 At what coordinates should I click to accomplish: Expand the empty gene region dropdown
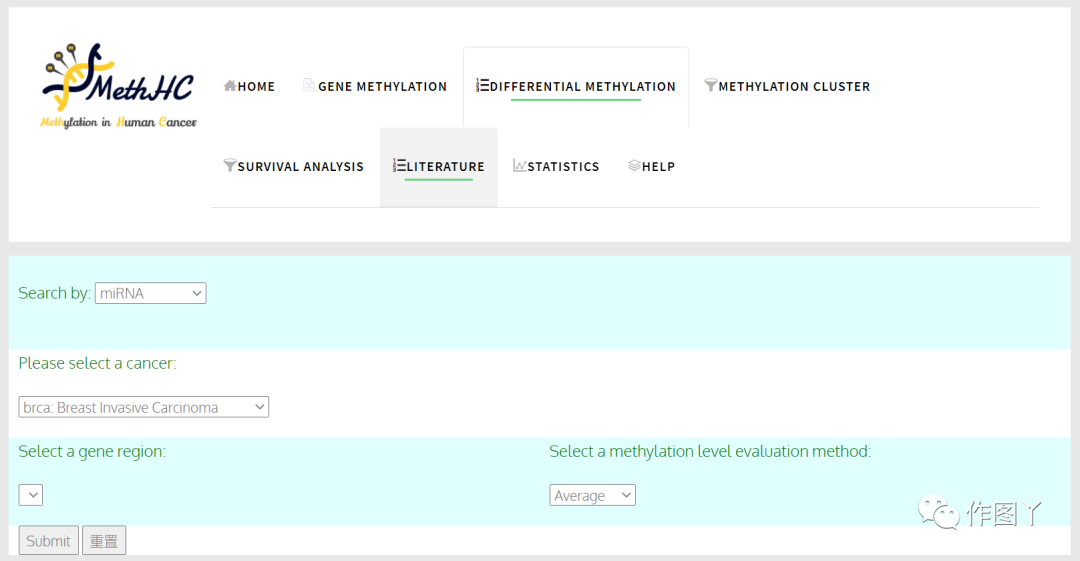(x=31, y=495)
